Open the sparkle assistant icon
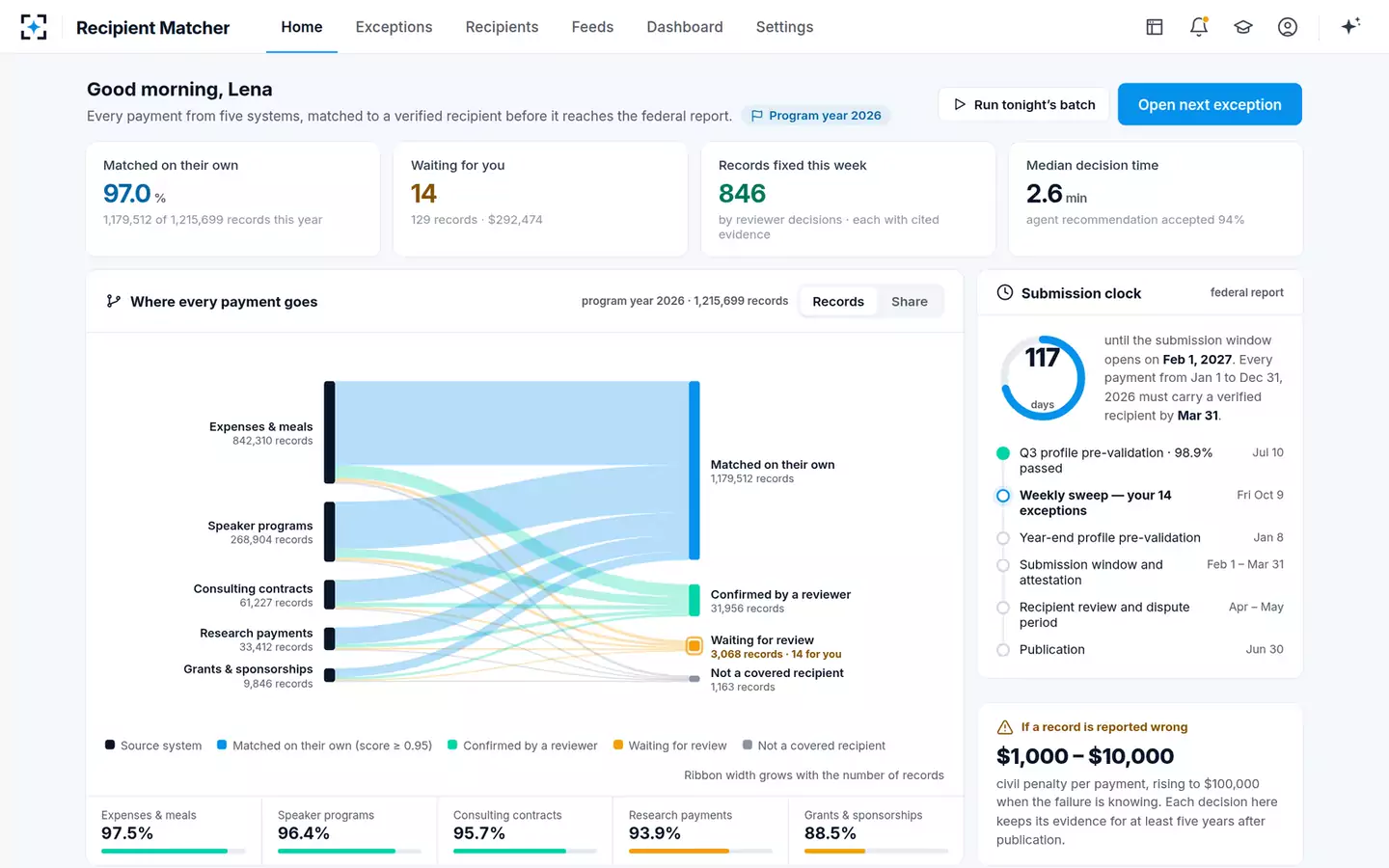Viewport: 1389px width, 868px height. tap(1350, 26)
